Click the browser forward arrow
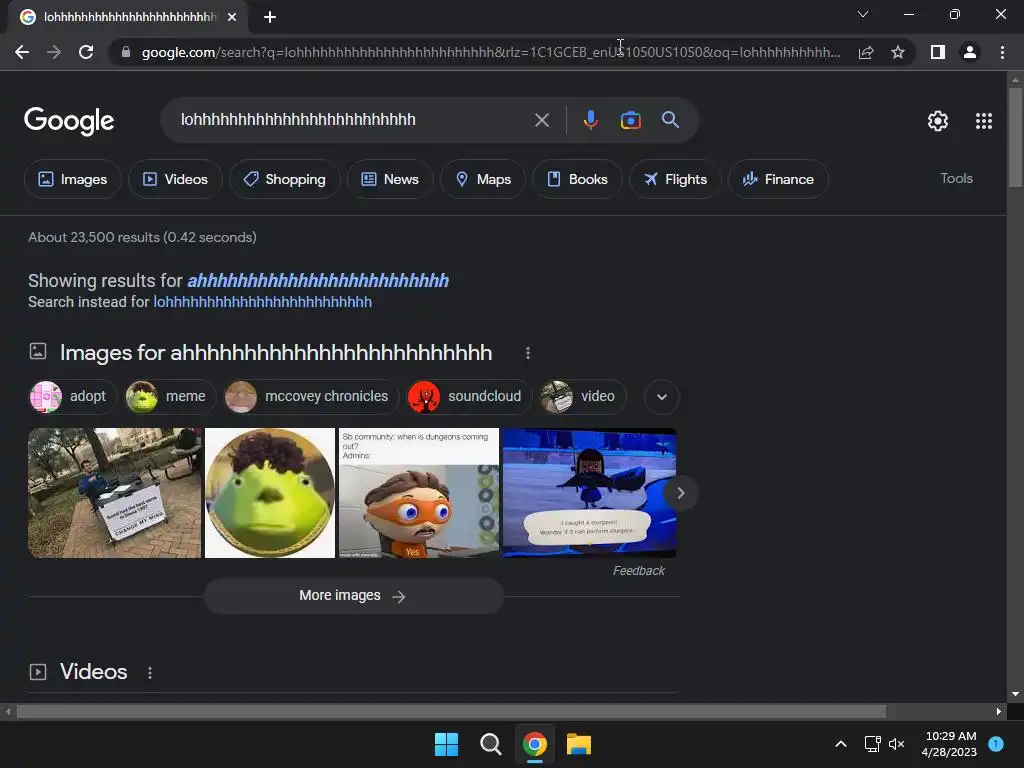1024x768 pixels. click(x=54, y=52)
